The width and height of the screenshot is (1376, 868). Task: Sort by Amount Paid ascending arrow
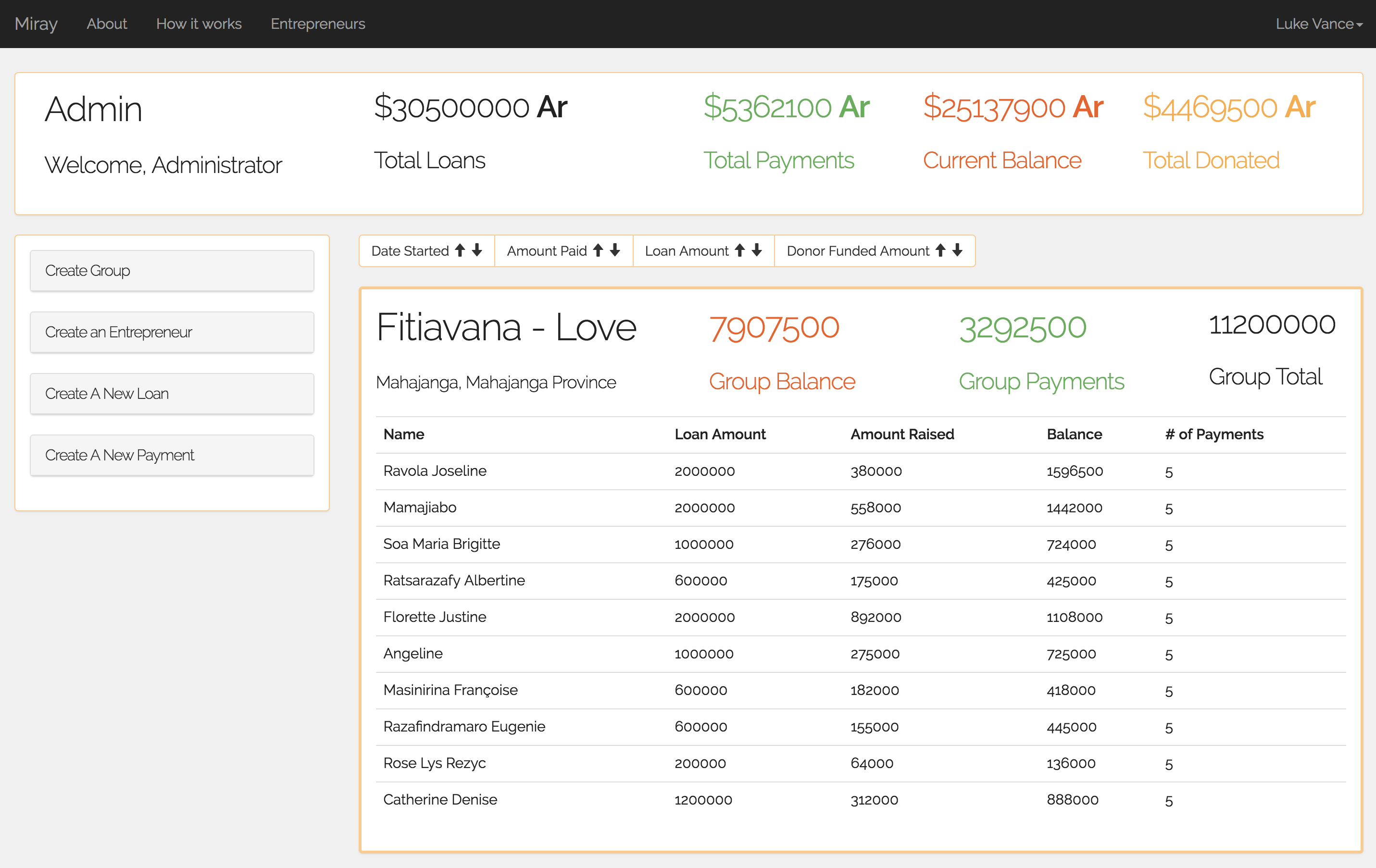(x=599, y=251)
